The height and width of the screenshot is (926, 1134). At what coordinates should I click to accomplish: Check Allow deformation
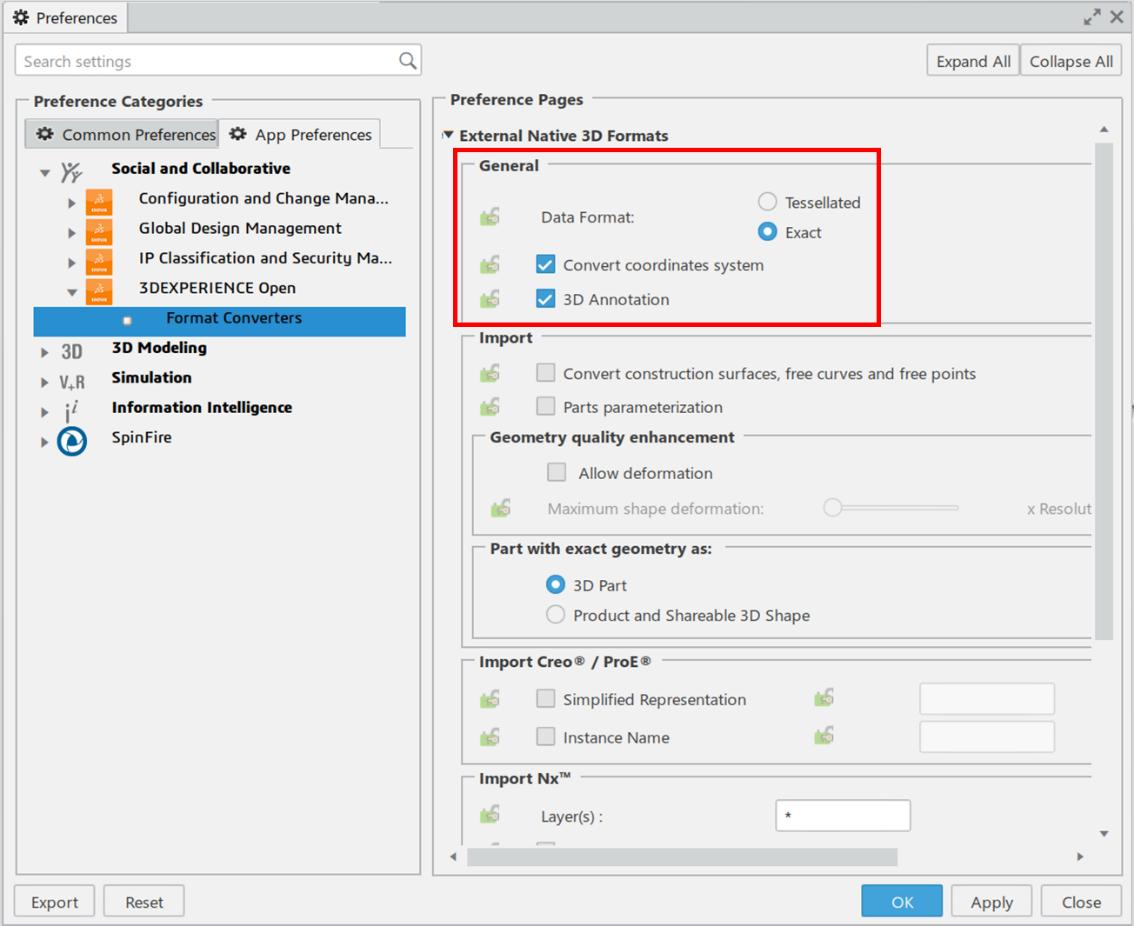pos(556,472)
